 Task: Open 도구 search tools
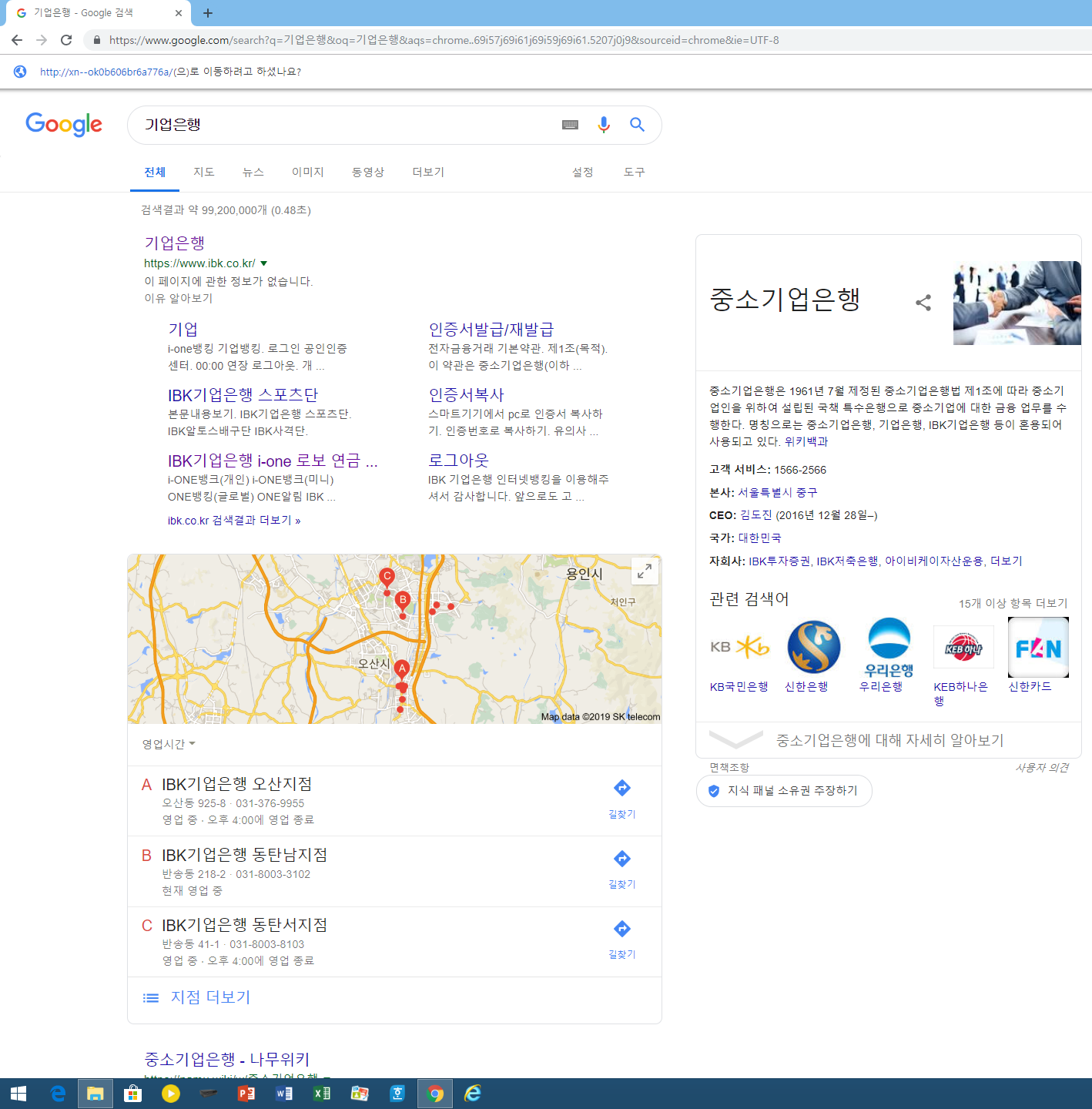(635, 172)
